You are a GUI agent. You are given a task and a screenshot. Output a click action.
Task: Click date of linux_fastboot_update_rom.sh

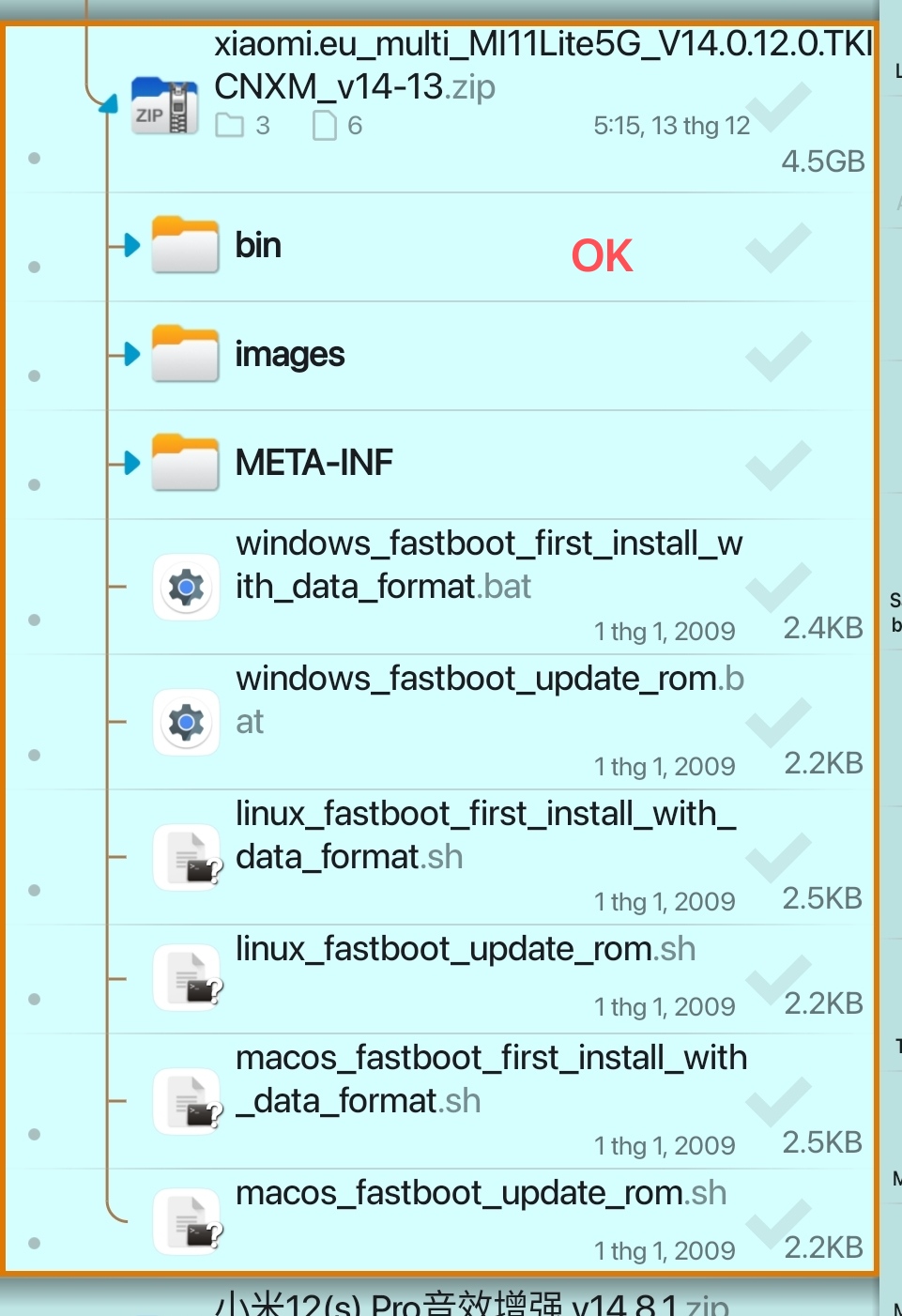(665, 1007)
